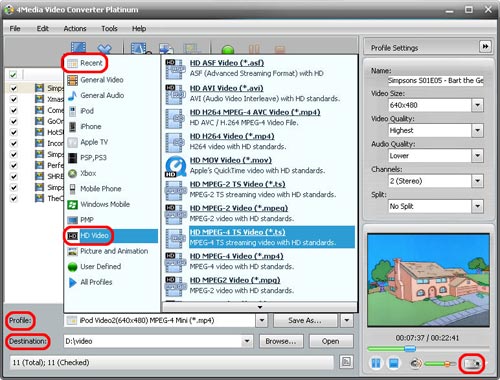Viewport: 500px width, 380px height.
Task: Uncheck the Incor file checkbox
Action: 13,143
